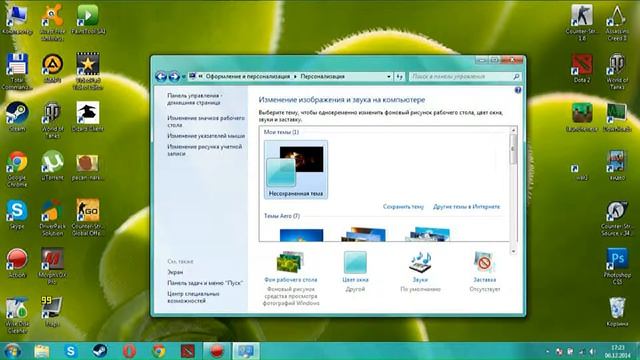Select the Несохраненная тема thumbnail
The image size is (640, 360).
(x=296, y=169)
